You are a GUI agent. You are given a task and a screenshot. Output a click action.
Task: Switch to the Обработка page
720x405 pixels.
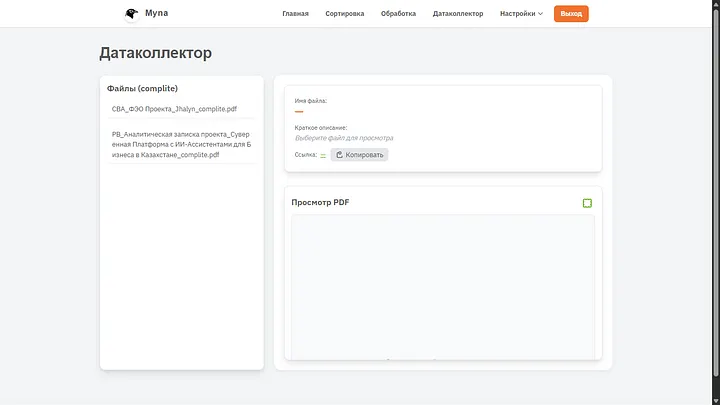tap(398, 14)
